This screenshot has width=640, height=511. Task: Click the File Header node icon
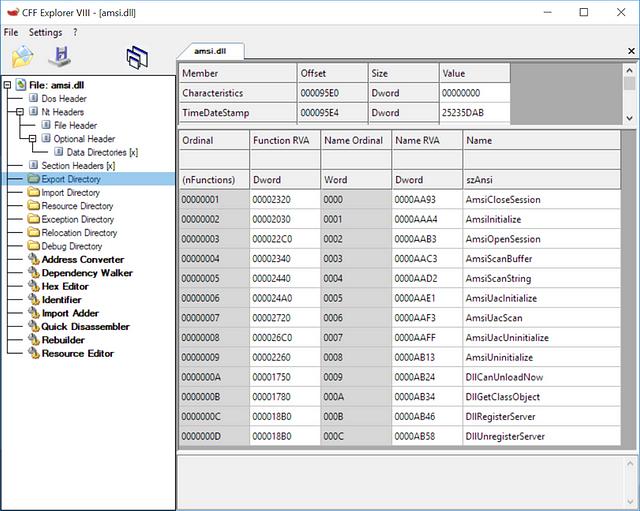(46, 125)
